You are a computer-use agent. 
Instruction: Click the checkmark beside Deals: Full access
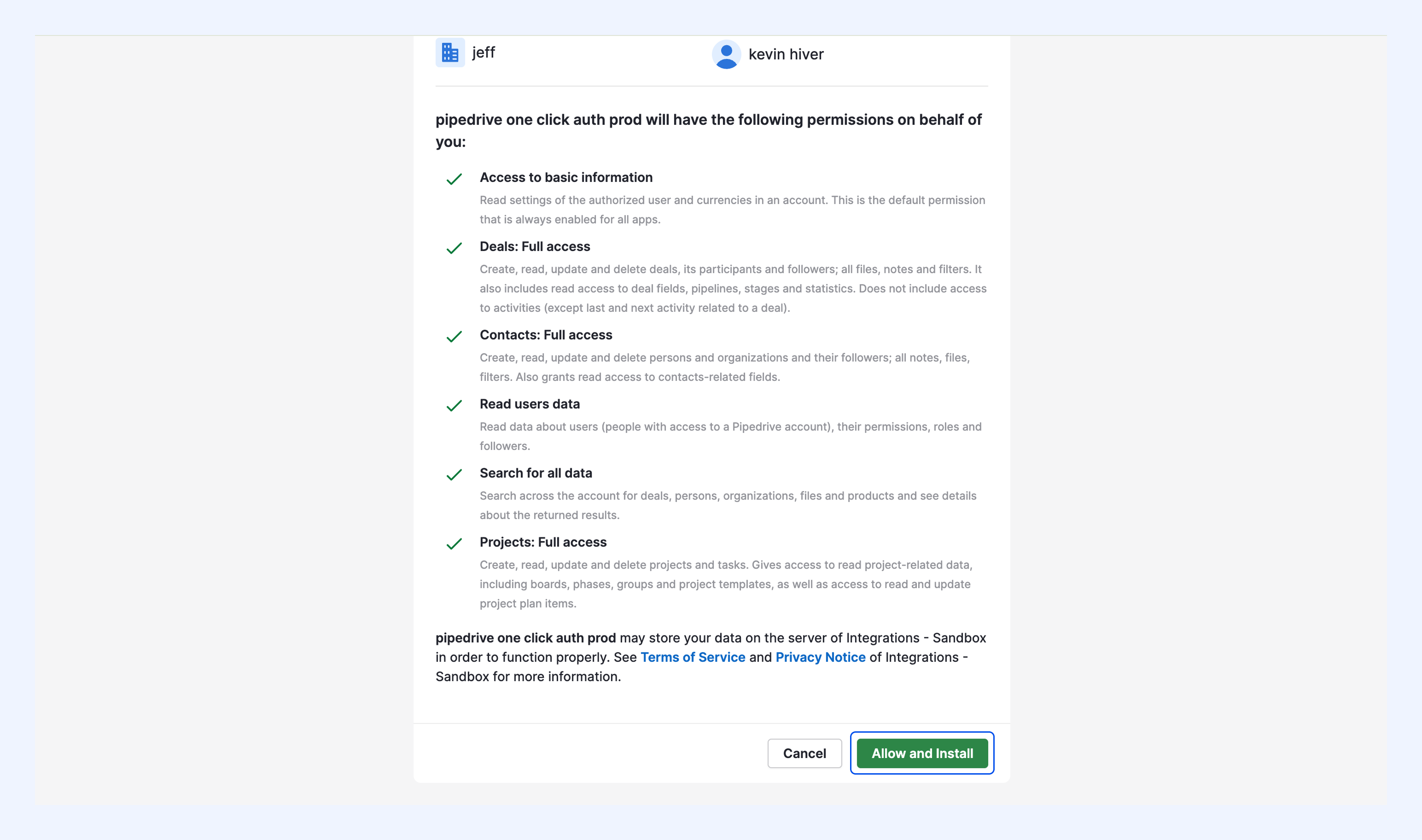tap(455, 248)
